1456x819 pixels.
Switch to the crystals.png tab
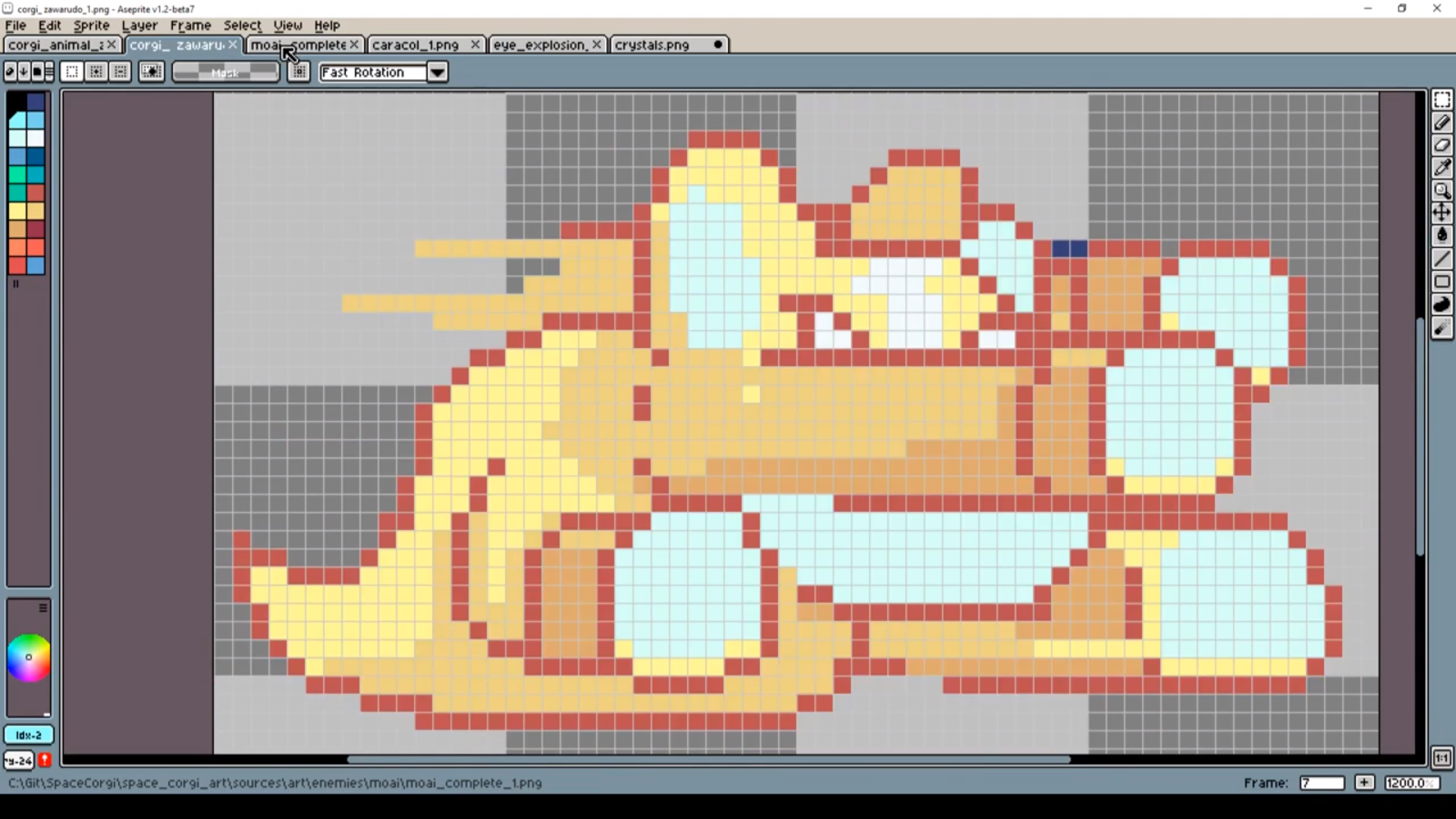click(x=652, y=45)
